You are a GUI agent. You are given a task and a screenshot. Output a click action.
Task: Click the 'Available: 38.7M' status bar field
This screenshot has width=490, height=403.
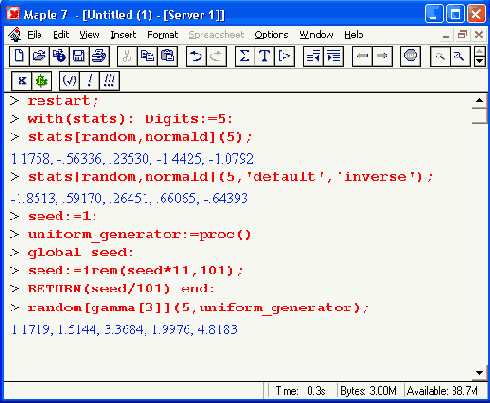(442, 391)
